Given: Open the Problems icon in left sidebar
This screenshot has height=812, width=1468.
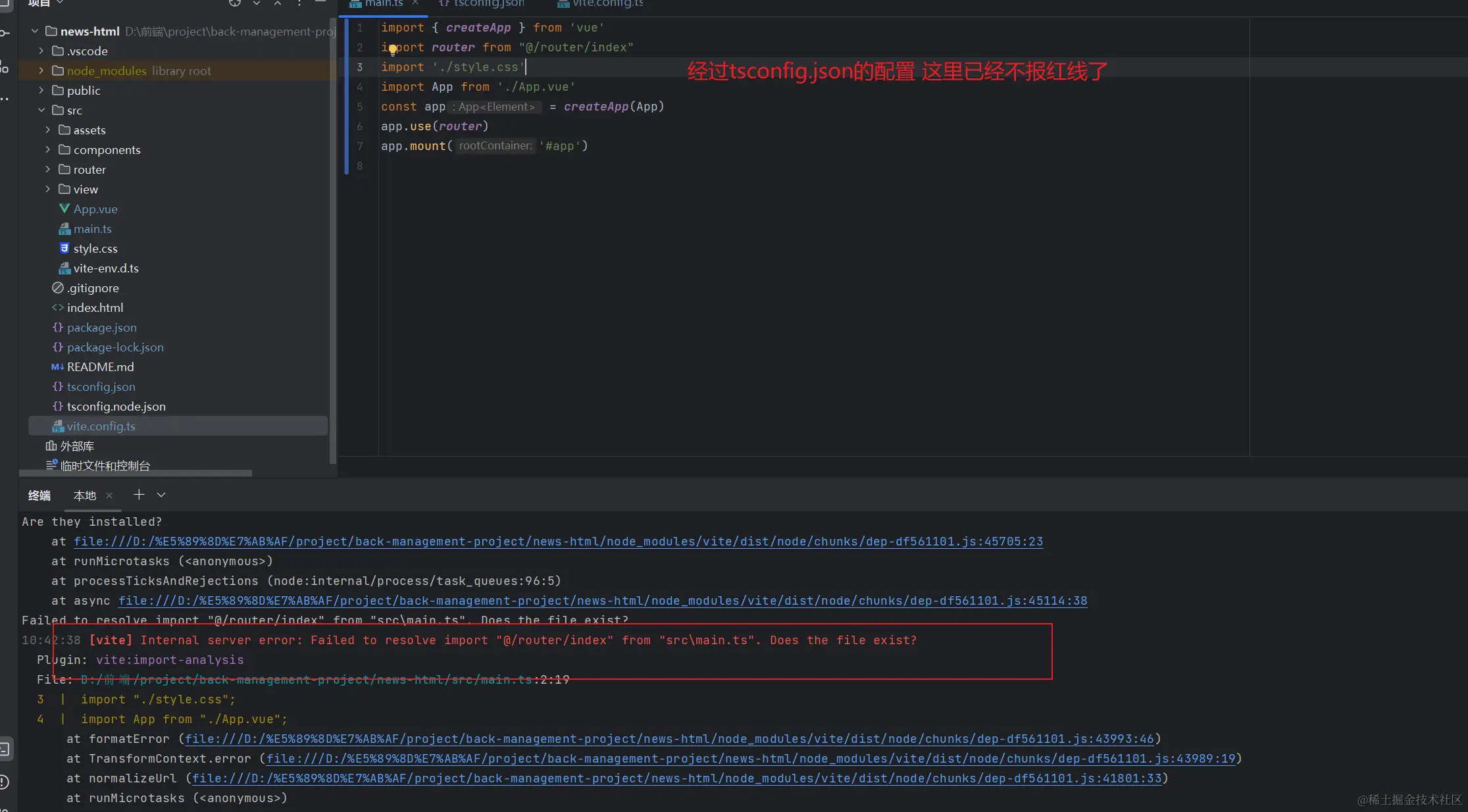Looking at the screenshot, I should pos(5,782).
